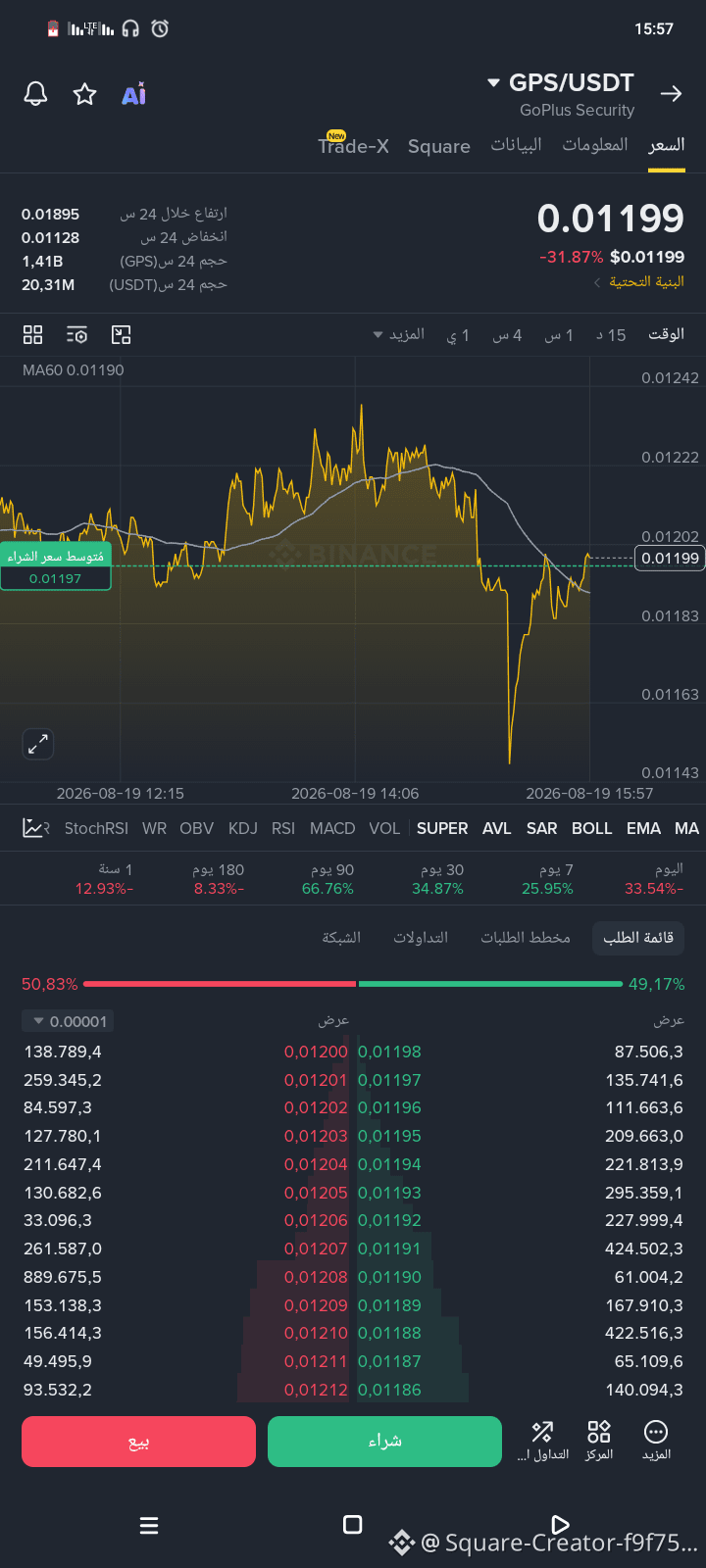Select ask price 0,01208
Screen dimensions: 706x1568
[316, 1277]
